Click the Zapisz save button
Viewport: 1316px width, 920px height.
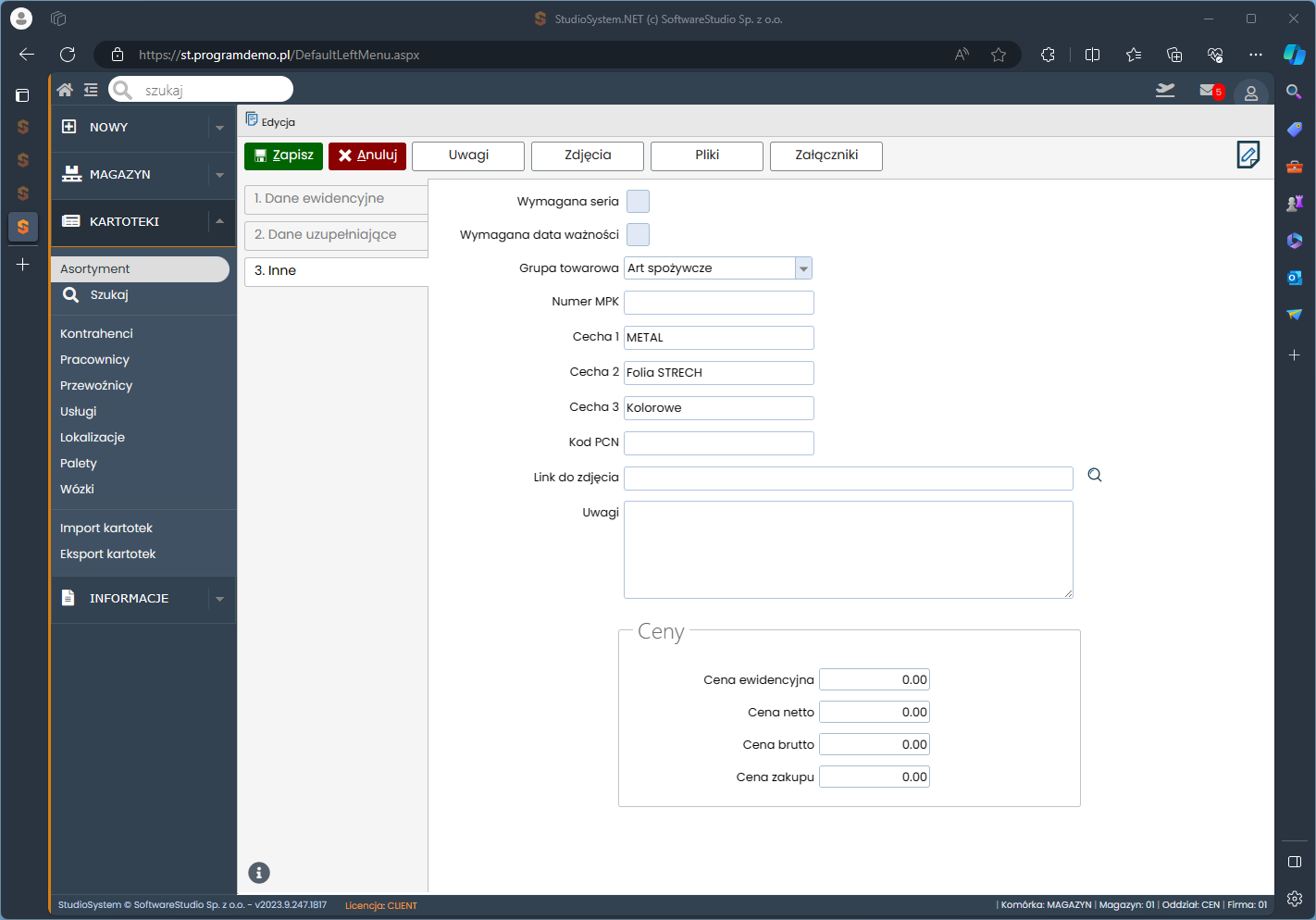coord(283,155)
